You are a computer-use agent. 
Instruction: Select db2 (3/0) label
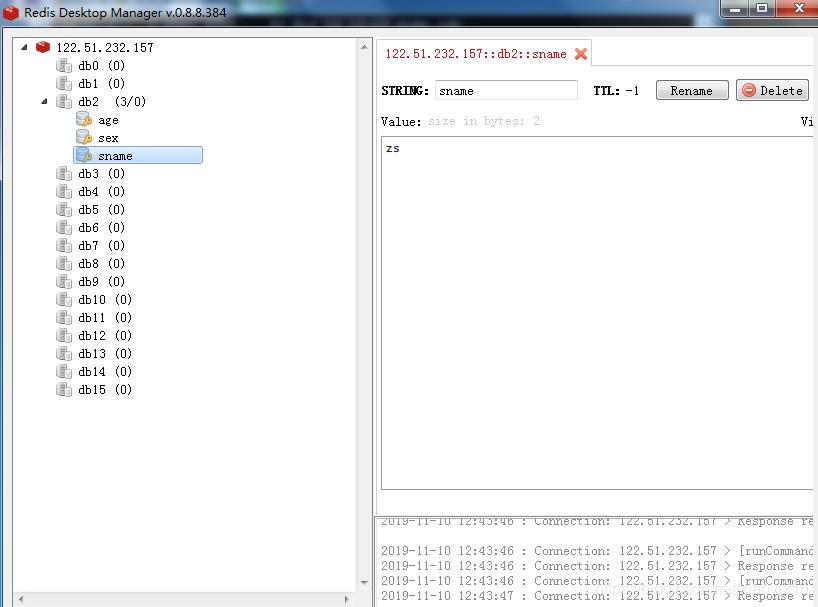click(x=112, y=102)
